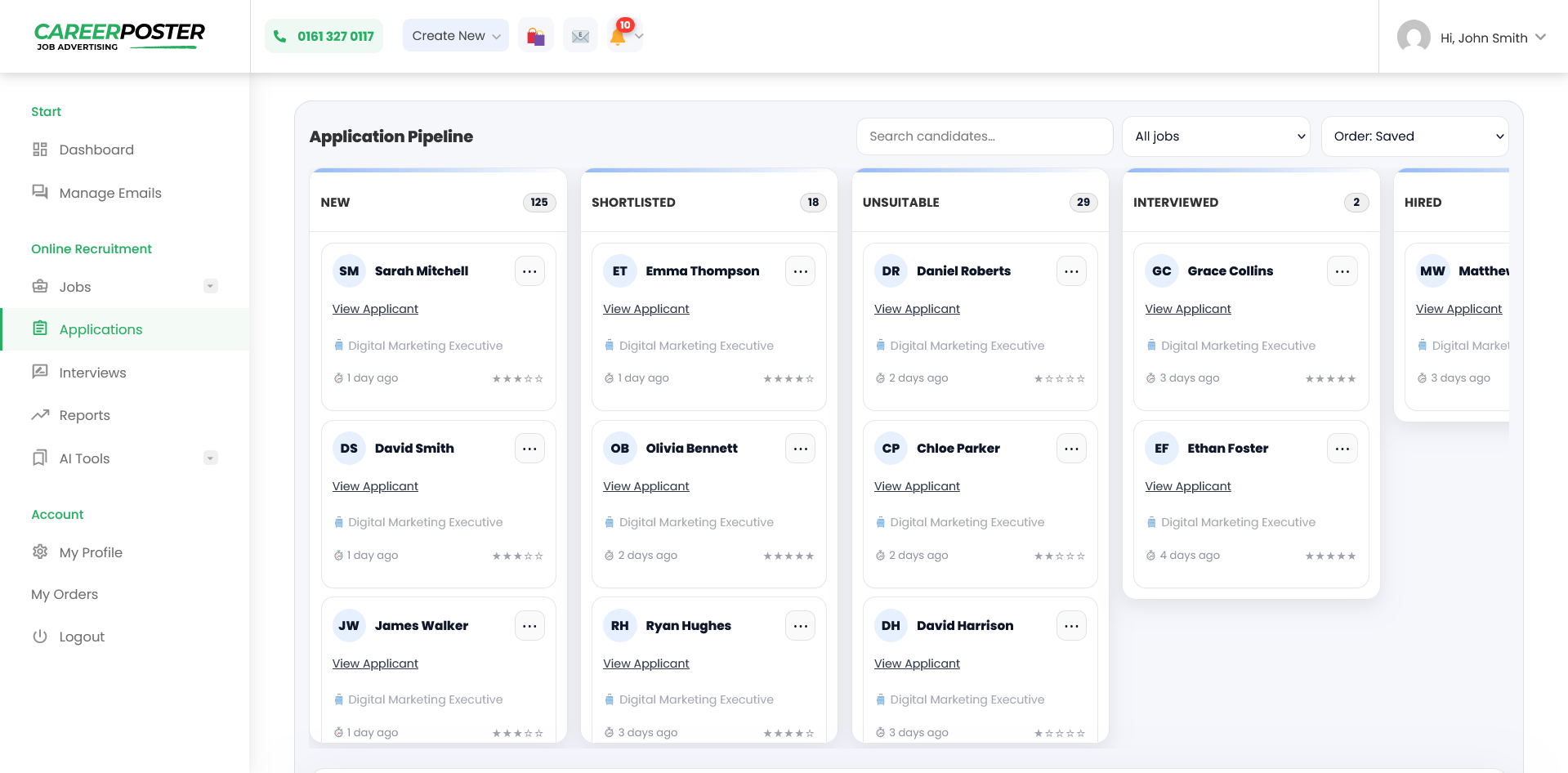Click the NEW column count badge 125

click(539, 203)
